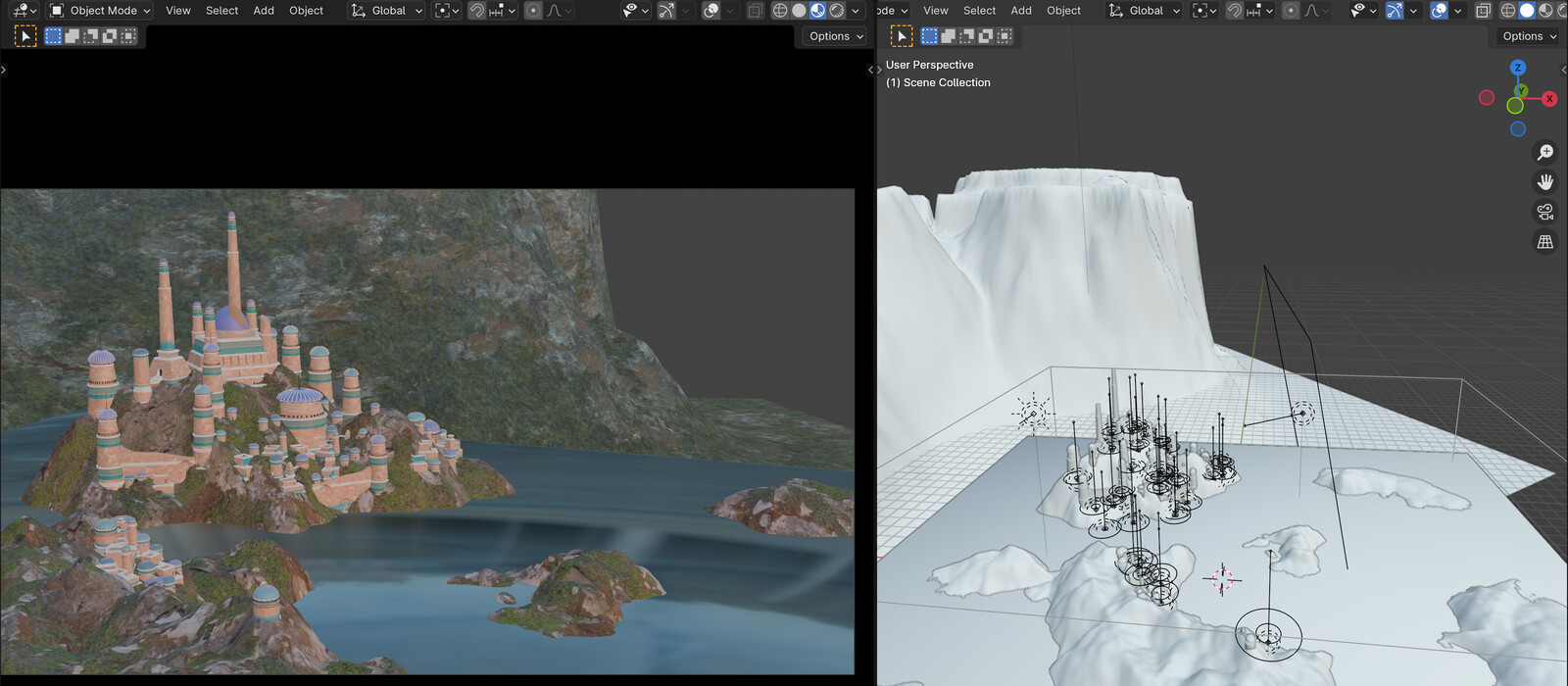The width and height of the screenshot is (1568, 686).
Task: Open View menu in right viewport
Action: click(x=936, y=11)
